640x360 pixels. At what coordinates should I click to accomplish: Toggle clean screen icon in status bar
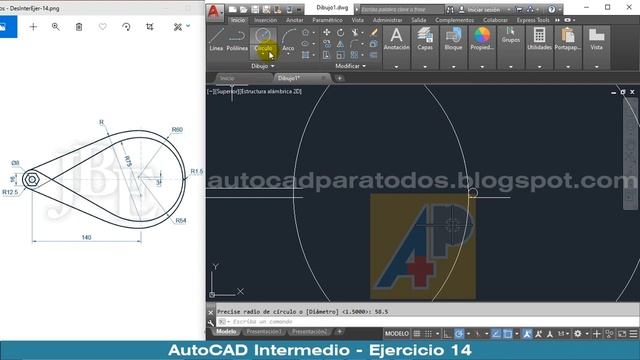click(622, 334)
